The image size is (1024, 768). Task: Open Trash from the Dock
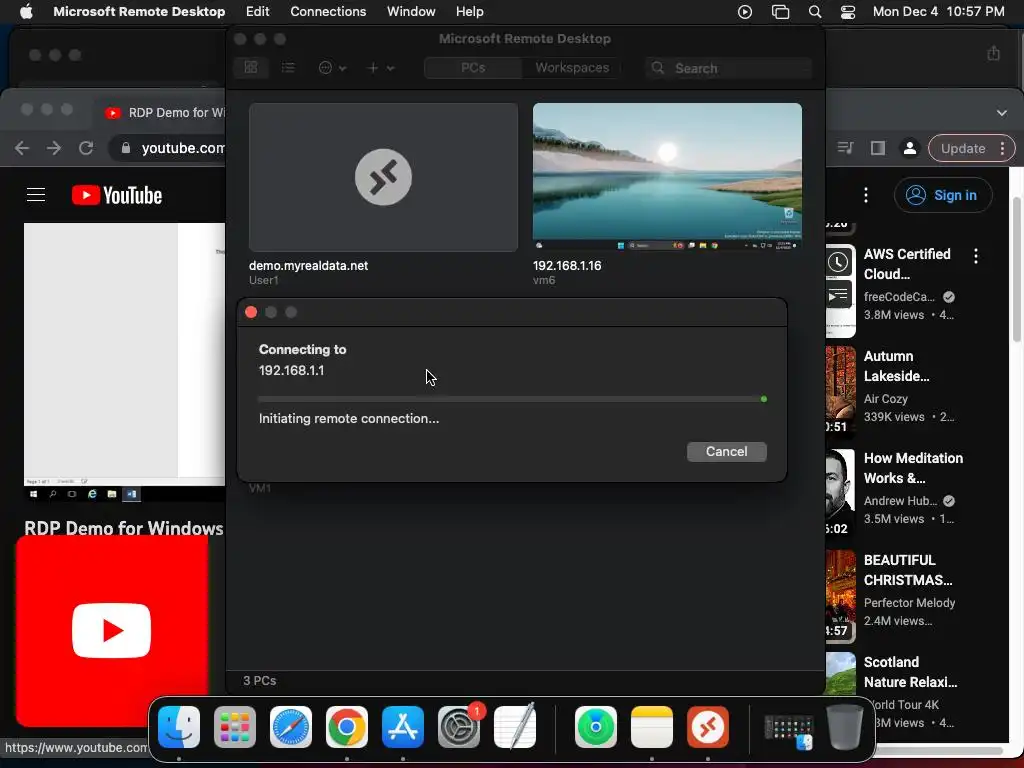(x=845, y=726)
